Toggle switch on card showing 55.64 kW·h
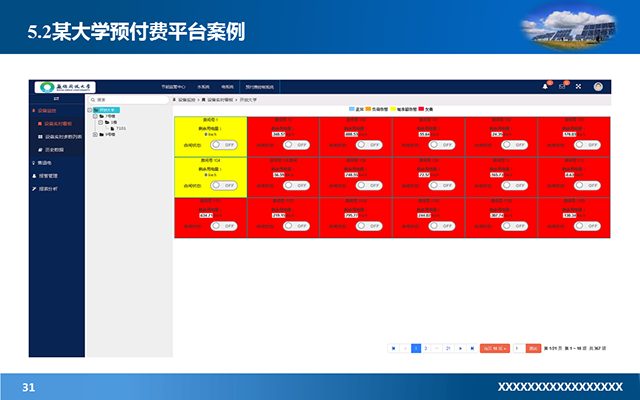Image resolution: width=640 pixels, height=400 pixels. (x=442, y=145)
